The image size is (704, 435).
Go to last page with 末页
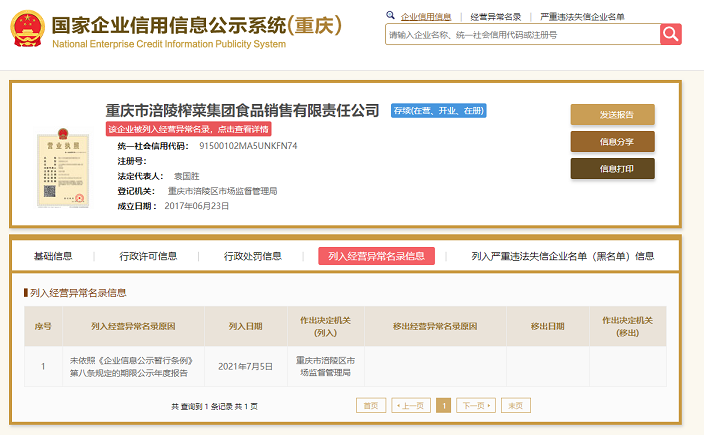[x=516, y=405]
